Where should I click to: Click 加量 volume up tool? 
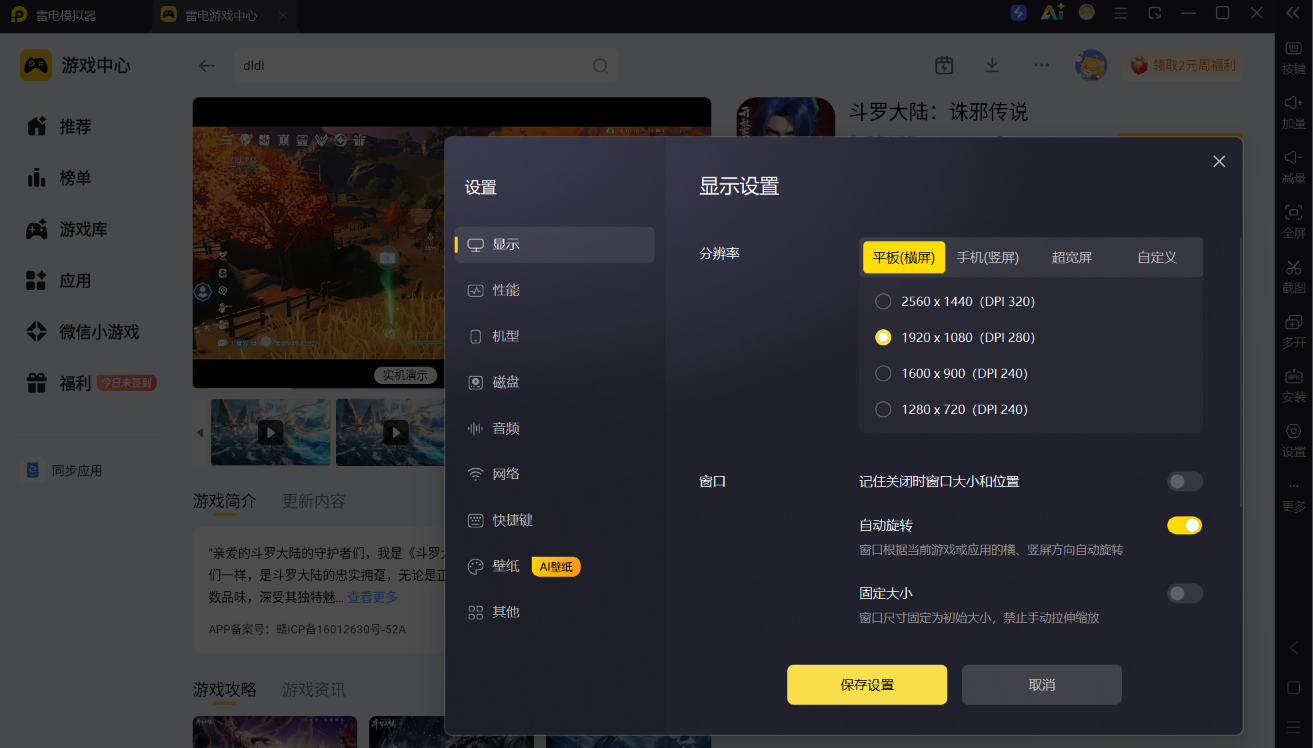[1294, 111]
